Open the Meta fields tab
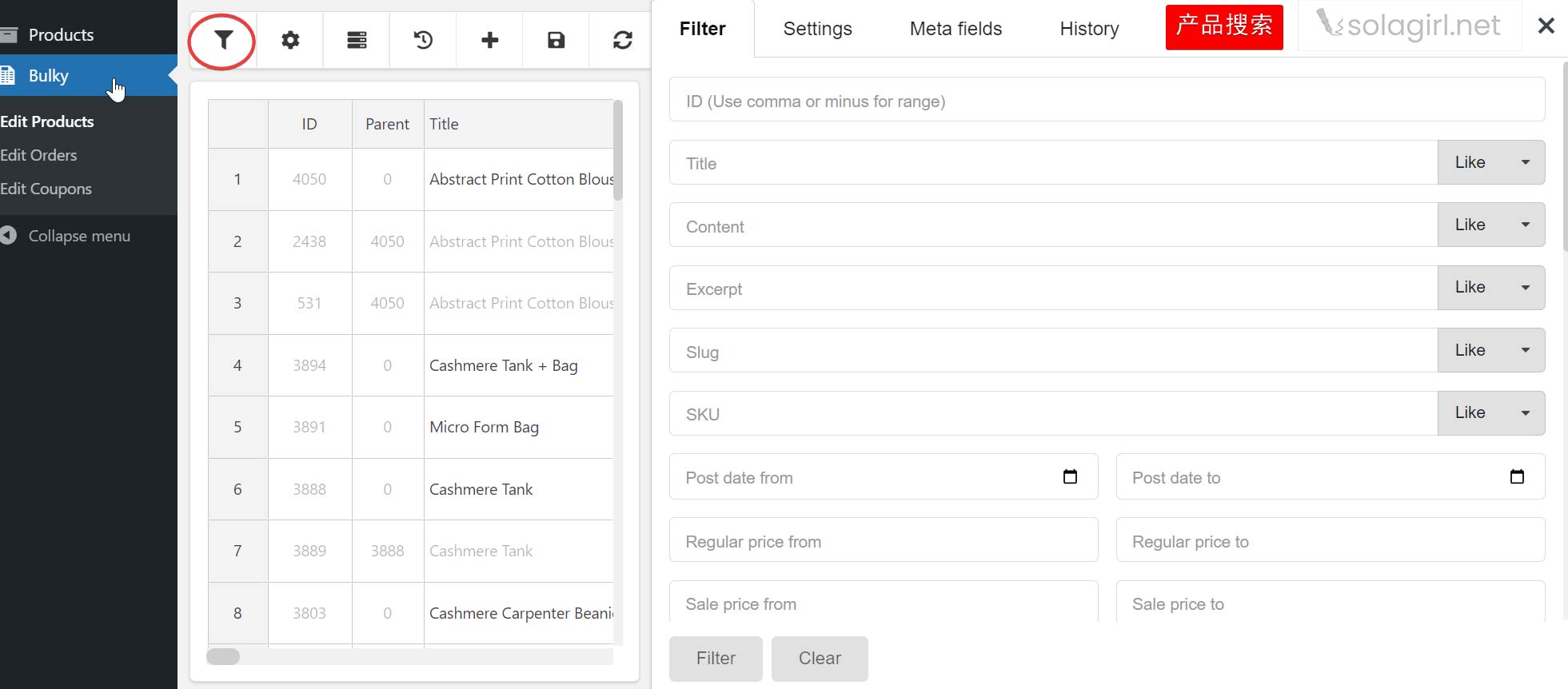The height and width of the screenshot is (689, 1568). tap(956, 29)
